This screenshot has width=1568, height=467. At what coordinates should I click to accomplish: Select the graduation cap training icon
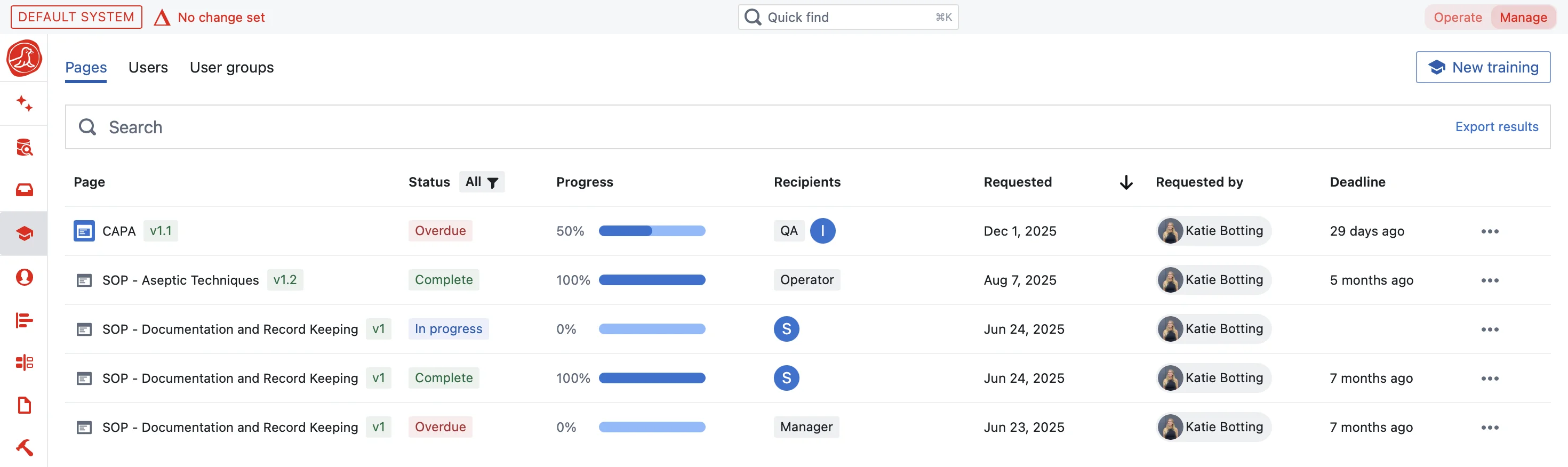click(x=25, y=233)
